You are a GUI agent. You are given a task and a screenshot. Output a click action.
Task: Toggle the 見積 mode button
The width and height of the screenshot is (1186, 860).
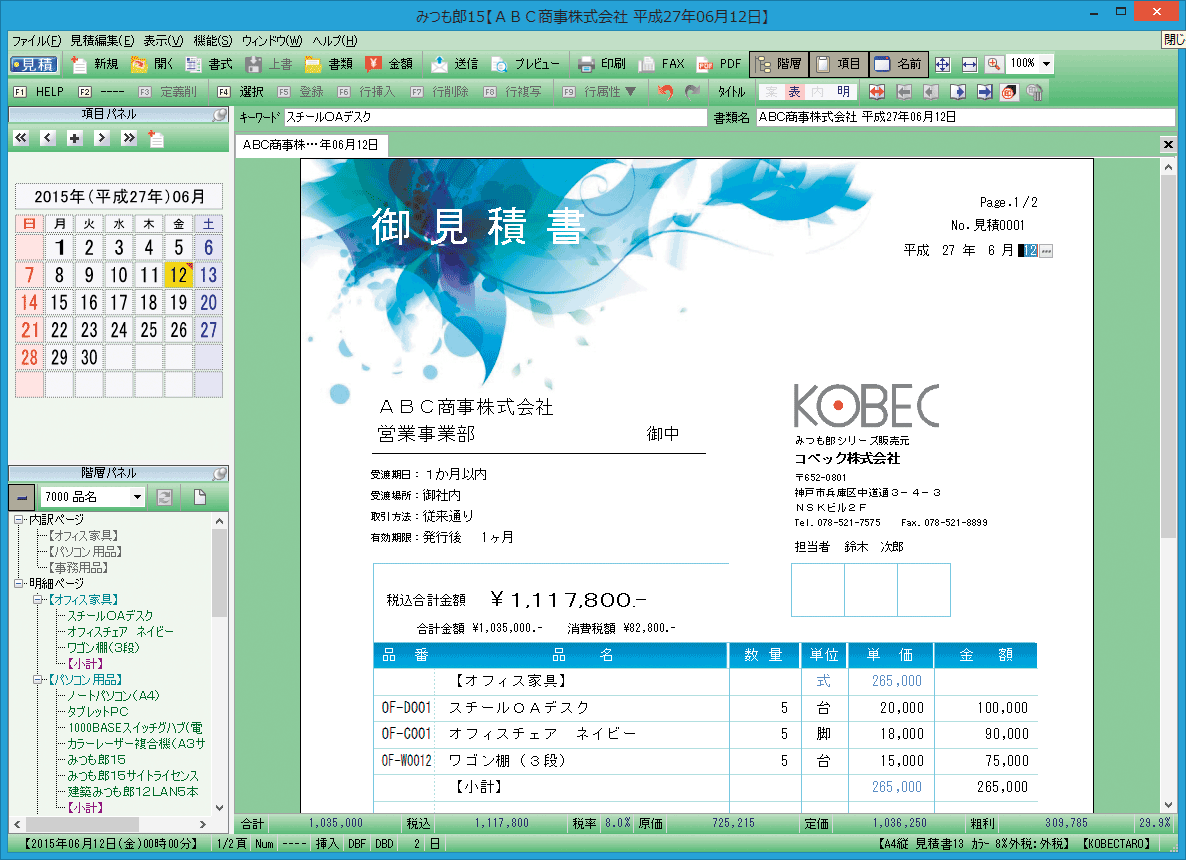click(34, 64)
